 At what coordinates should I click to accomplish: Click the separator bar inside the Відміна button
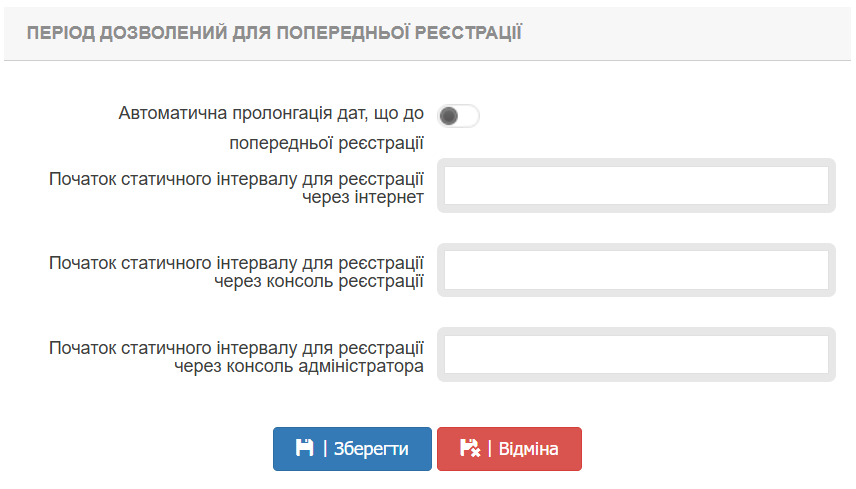(490, 449)
